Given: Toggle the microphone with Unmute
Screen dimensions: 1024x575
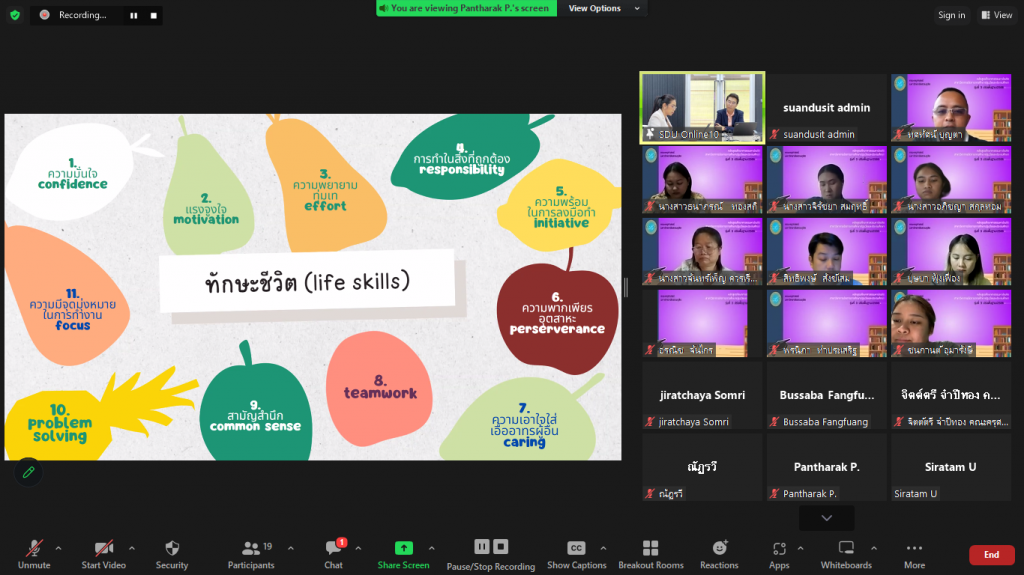Looking at the screenshot, I should coord(34,553).
